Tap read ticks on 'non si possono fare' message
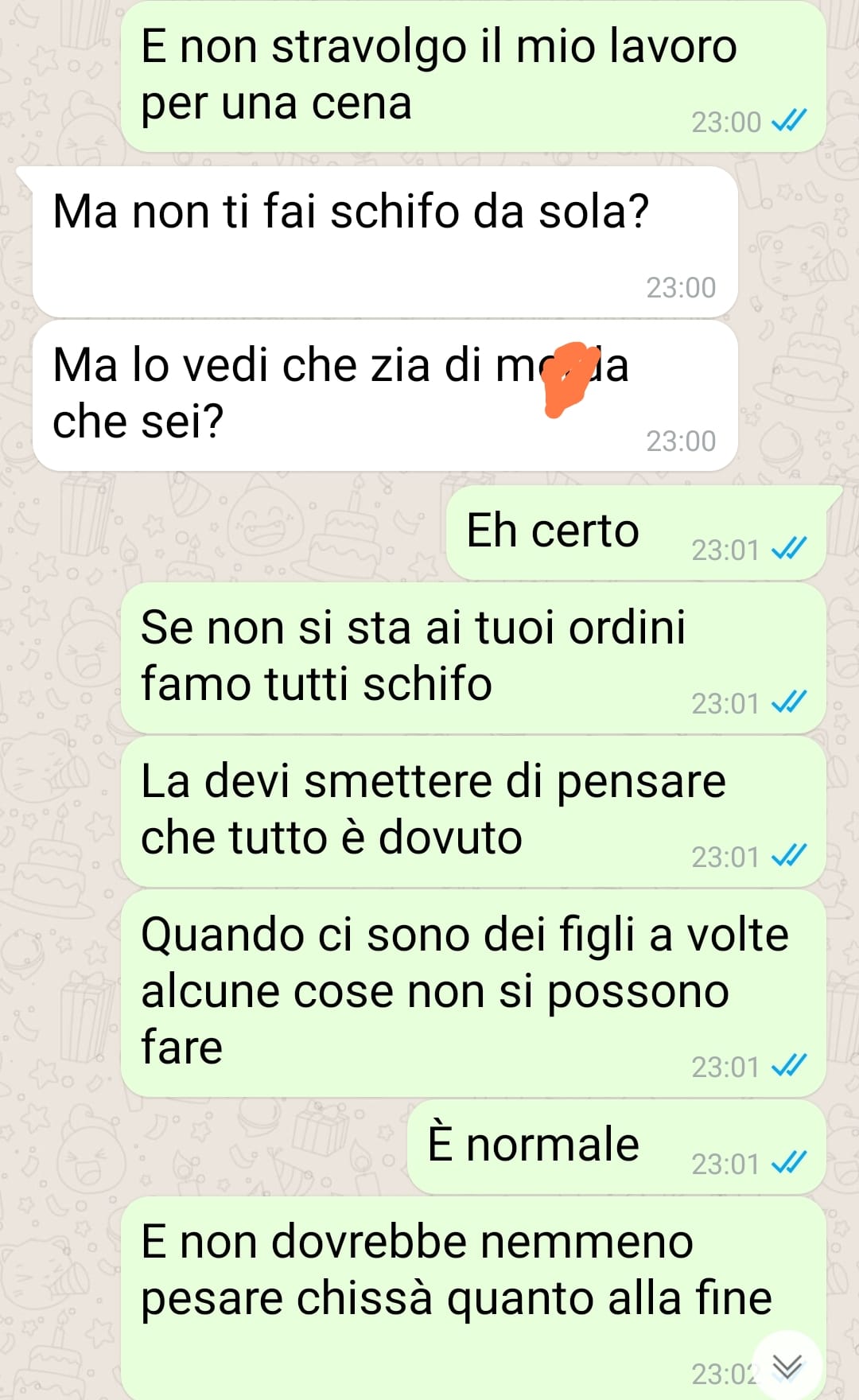The height and width of the screenshot is (1400, 859). click(x=789, y=1066)
